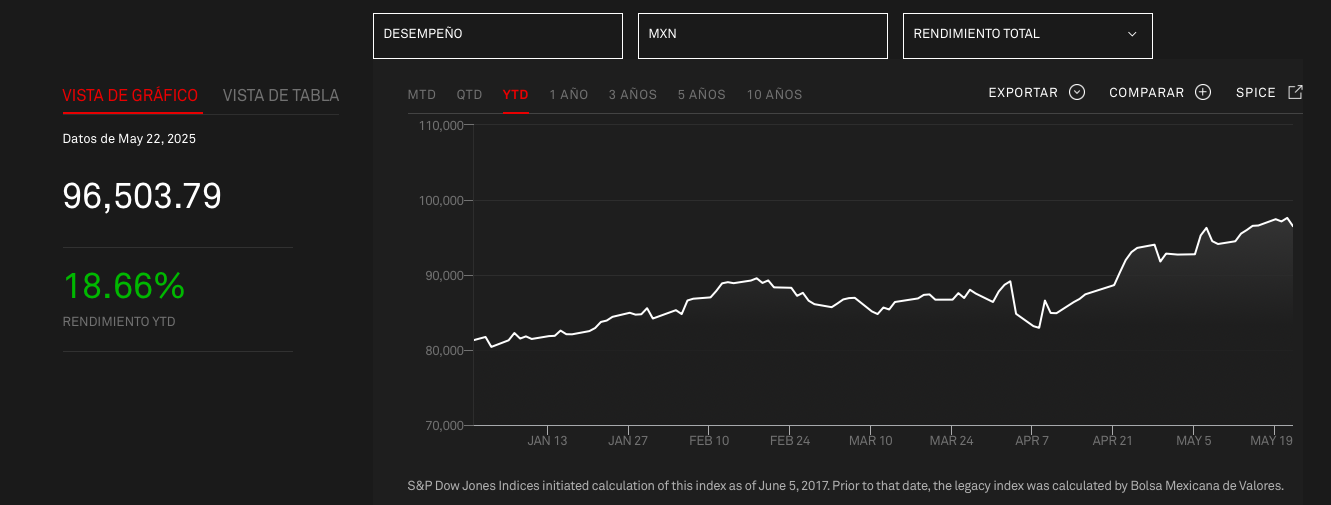The height and width of the screenshot is (505, 1331).
Task: Select the QTD time range
Action: (470, 95)
